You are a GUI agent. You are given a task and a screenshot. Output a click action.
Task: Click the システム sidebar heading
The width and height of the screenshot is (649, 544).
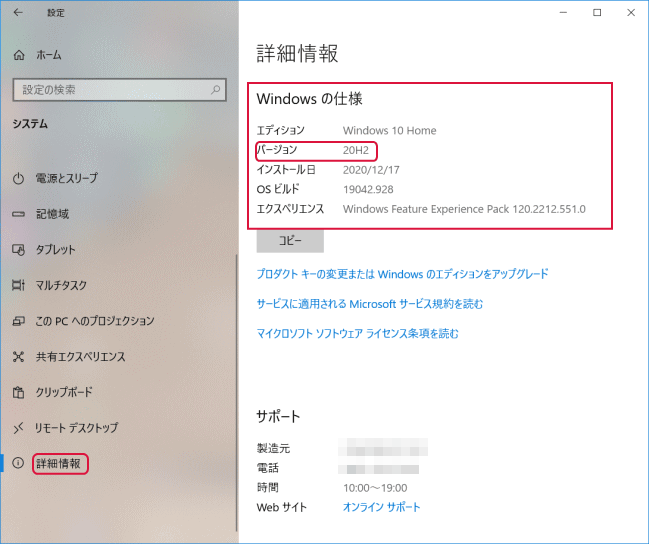[30, 124]
